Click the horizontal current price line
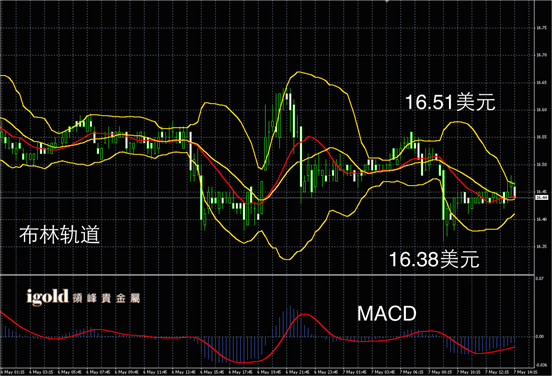552x376 pixels. point(267,198)
